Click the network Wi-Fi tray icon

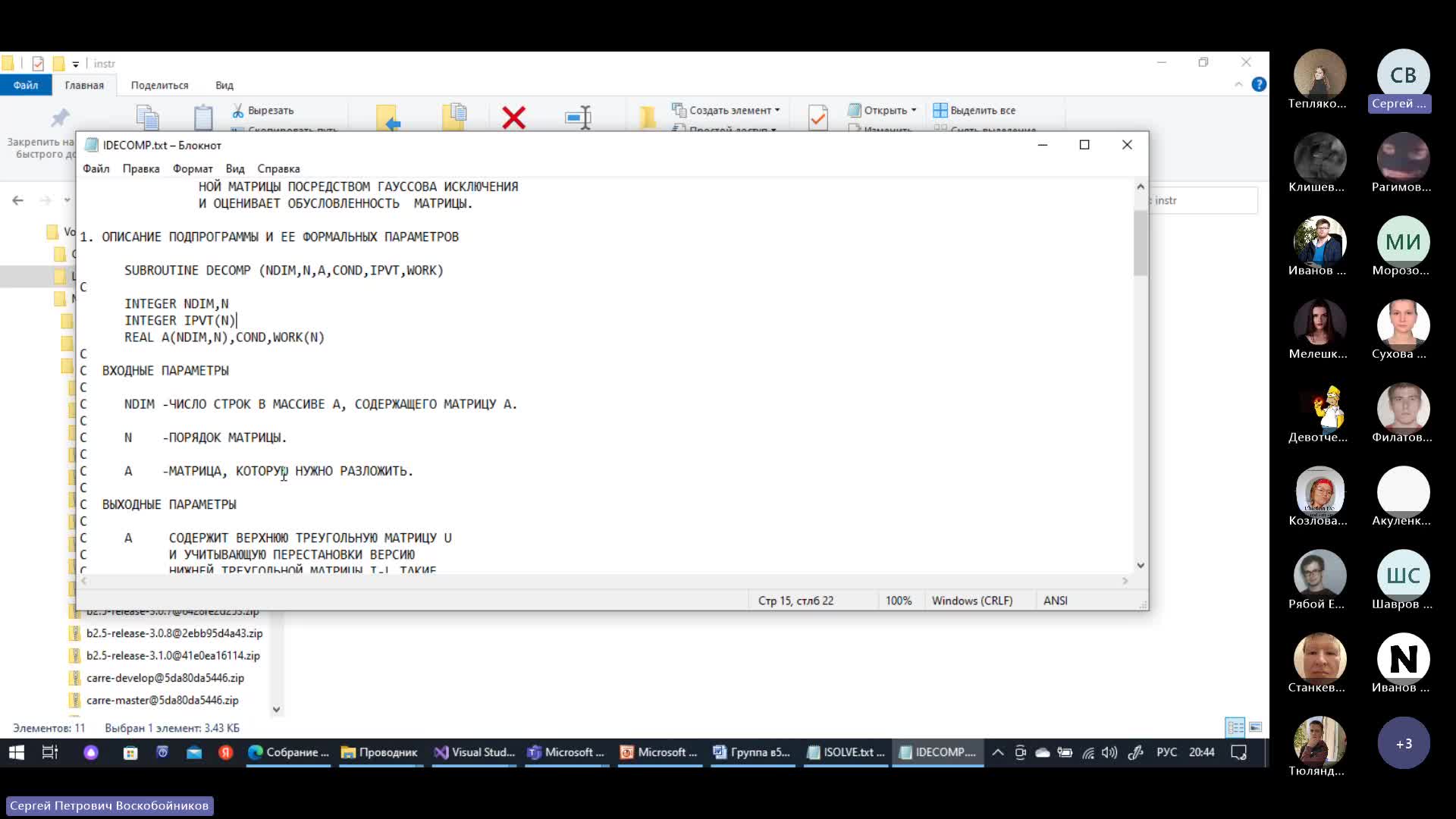pos(1088,752)
